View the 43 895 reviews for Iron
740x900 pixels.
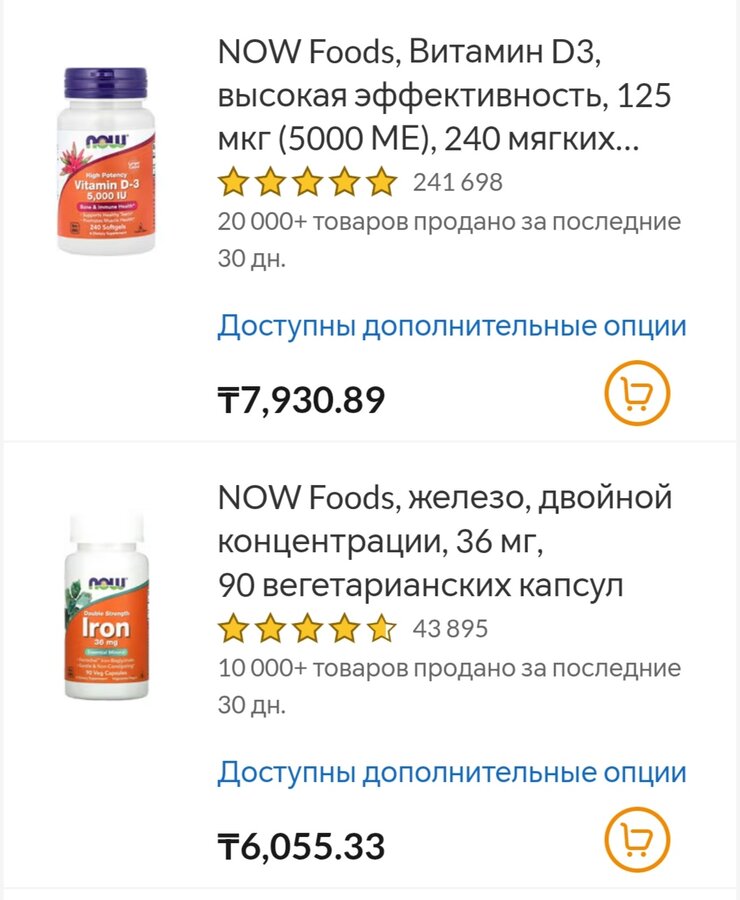450,629
